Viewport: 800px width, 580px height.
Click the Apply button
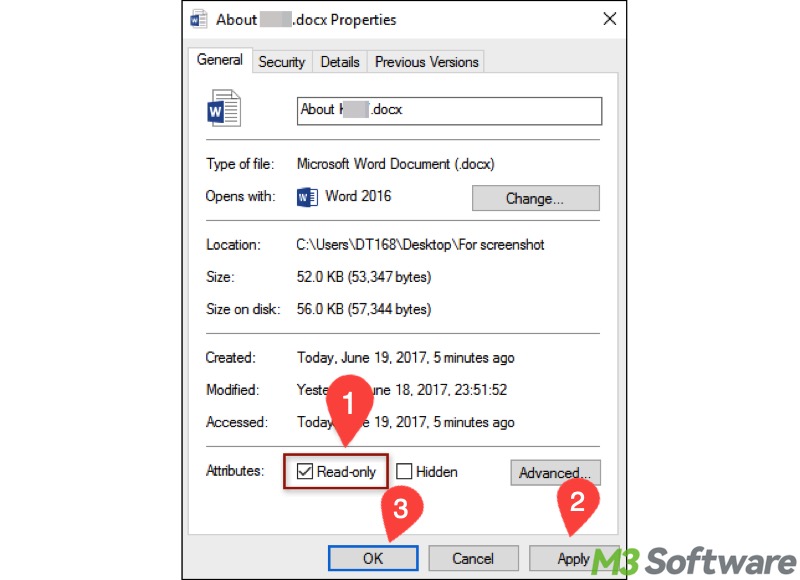tap(573, 558)
